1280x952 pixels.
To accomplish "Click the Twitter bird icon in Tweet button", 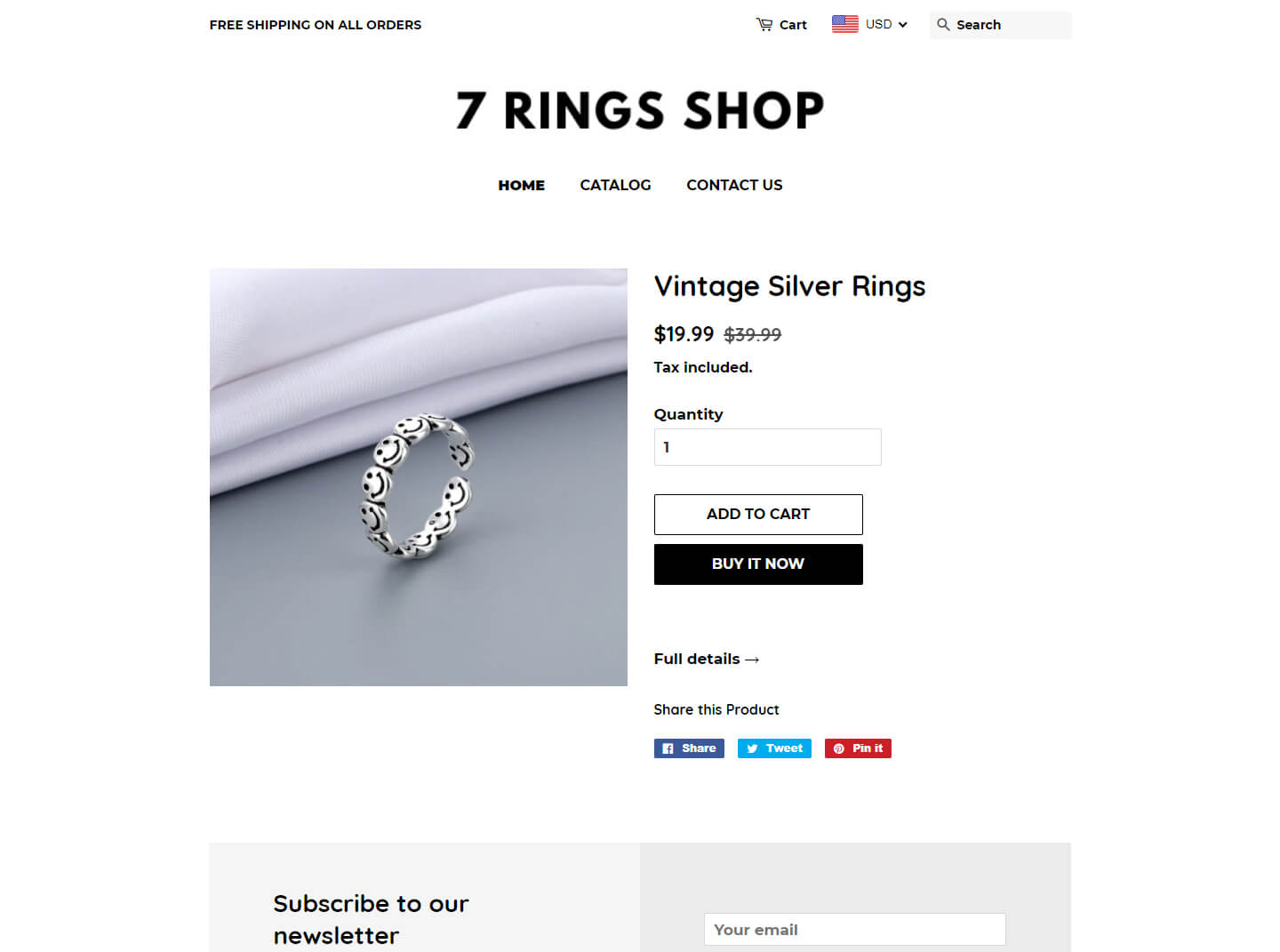I will tap(752, 748).
